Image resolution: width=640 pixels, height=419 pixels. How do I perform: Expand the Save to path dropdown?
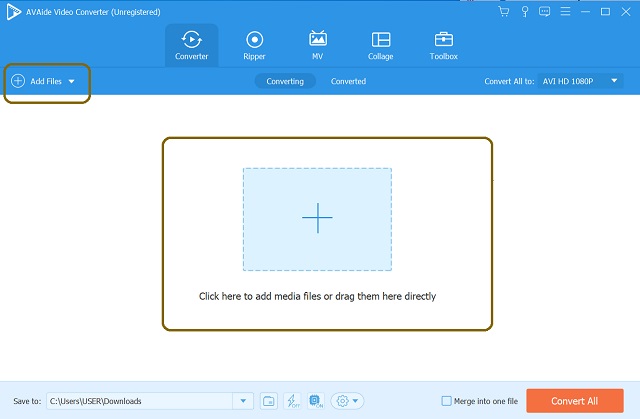tap(243, 401)
